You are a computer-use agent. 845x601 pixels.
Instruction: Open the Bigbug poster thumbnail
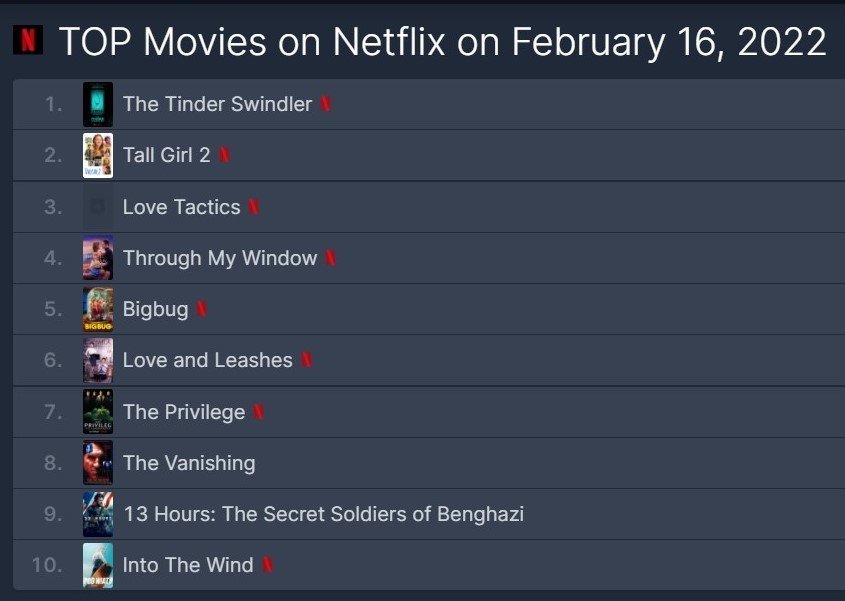click(x=98, y=309)
